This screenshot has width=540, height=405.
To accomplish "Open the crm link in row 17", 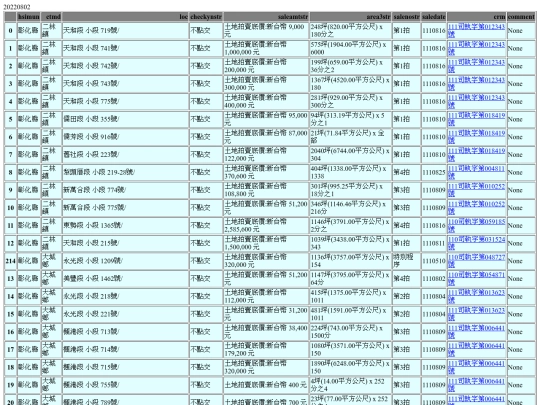I will click(476, 350).
